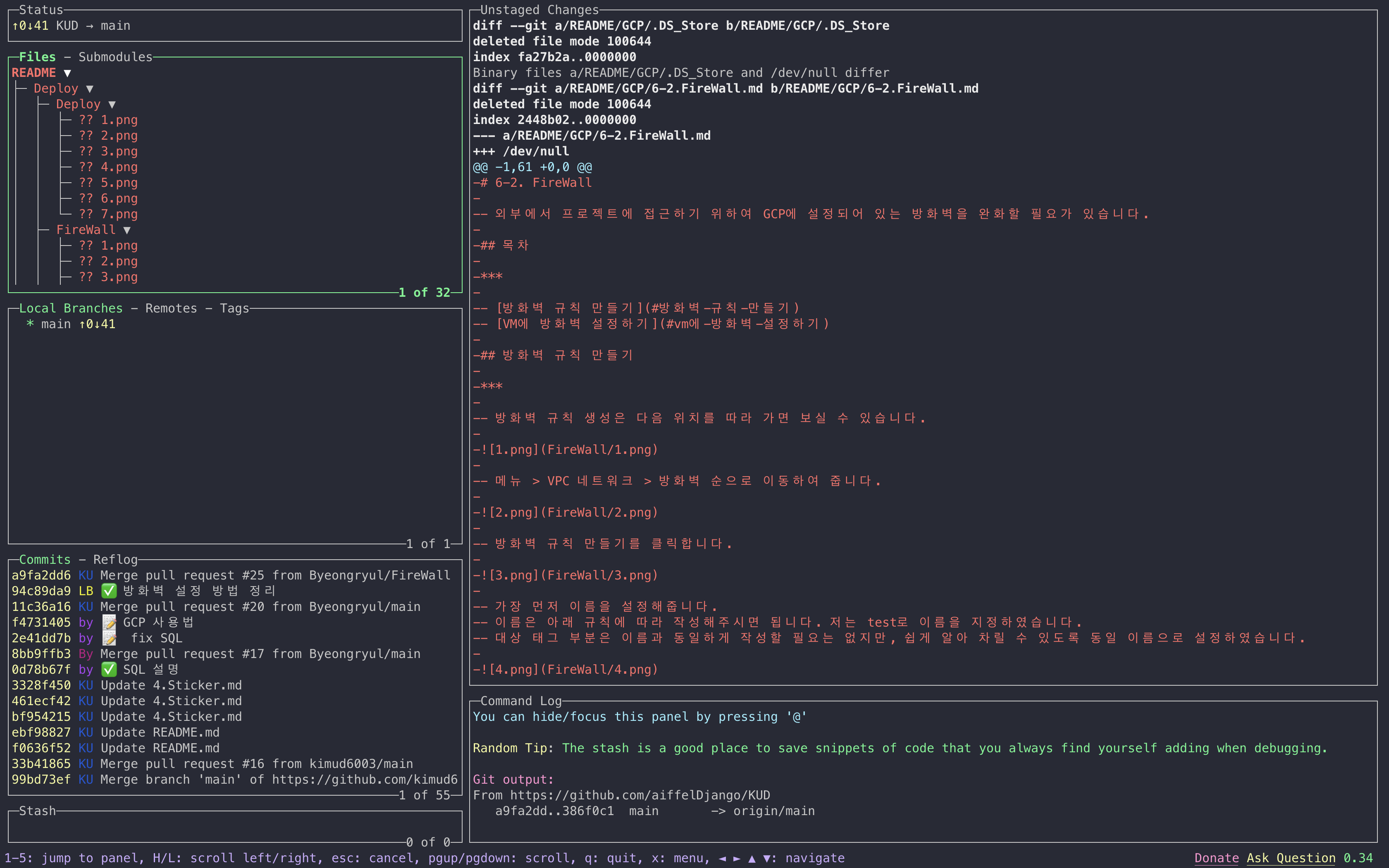The image size is (1389, 868).
Task: Select the main branch in Local Branches
Action: pyautogui.click(x=56, y=324)
